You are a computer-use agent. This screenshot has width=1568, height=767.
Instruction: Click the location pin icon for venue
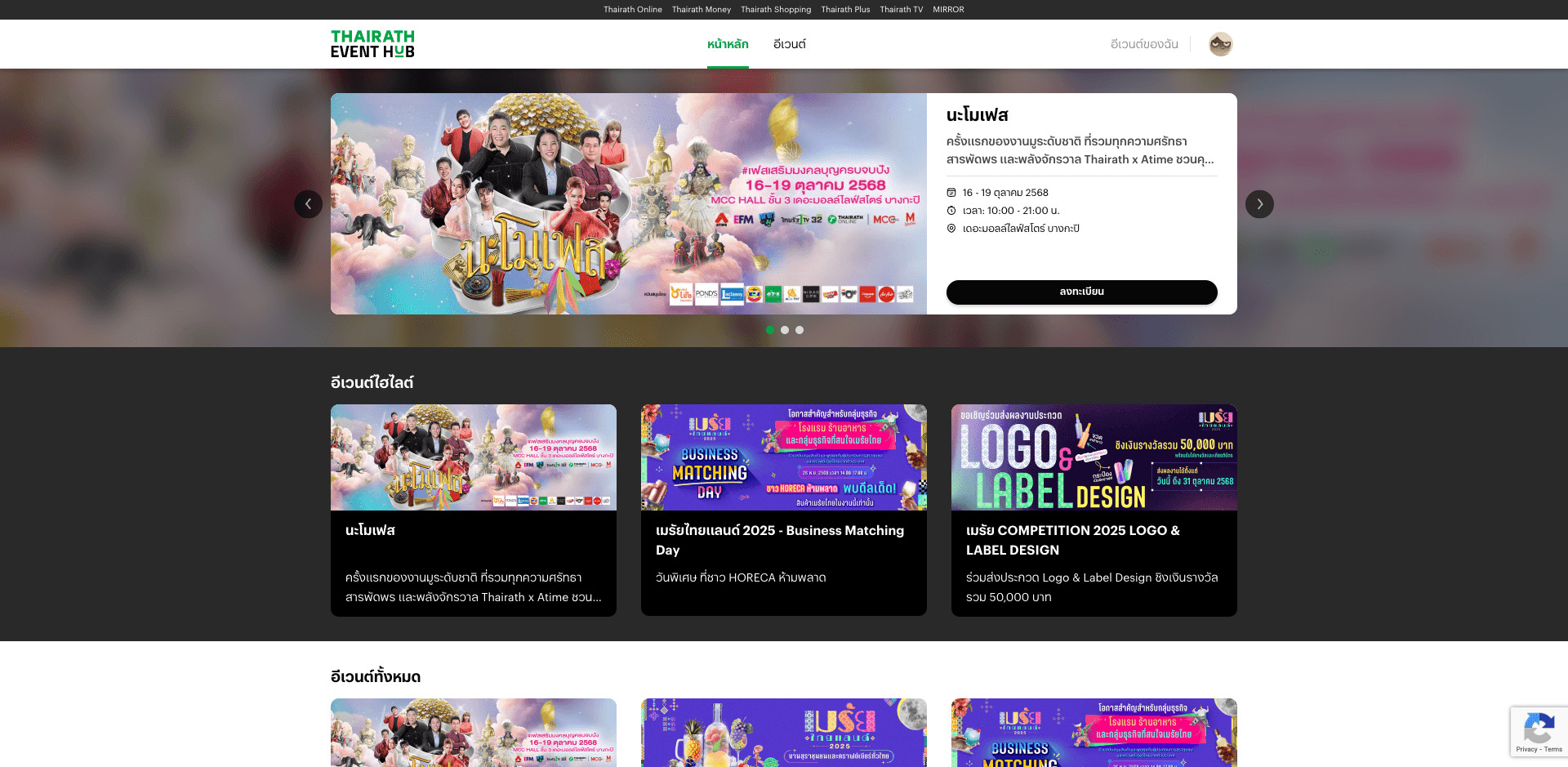tap(951, 229)
